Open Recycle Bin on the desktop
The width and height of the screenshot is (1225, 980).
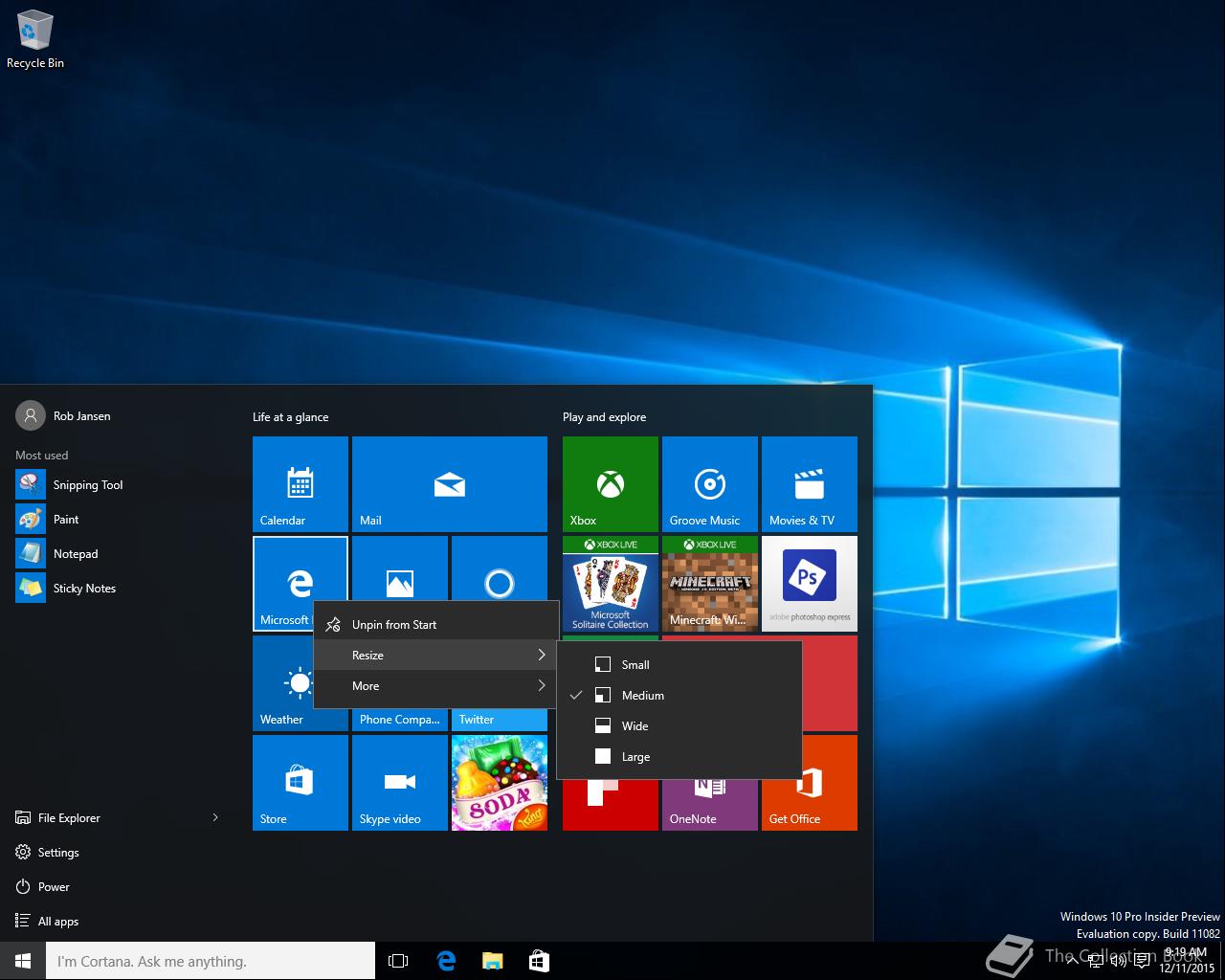pyautogui.click(x=35, y=40)
